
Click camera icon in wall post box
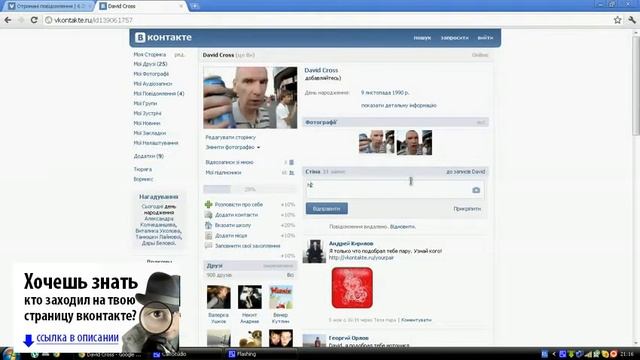point(476,190)
